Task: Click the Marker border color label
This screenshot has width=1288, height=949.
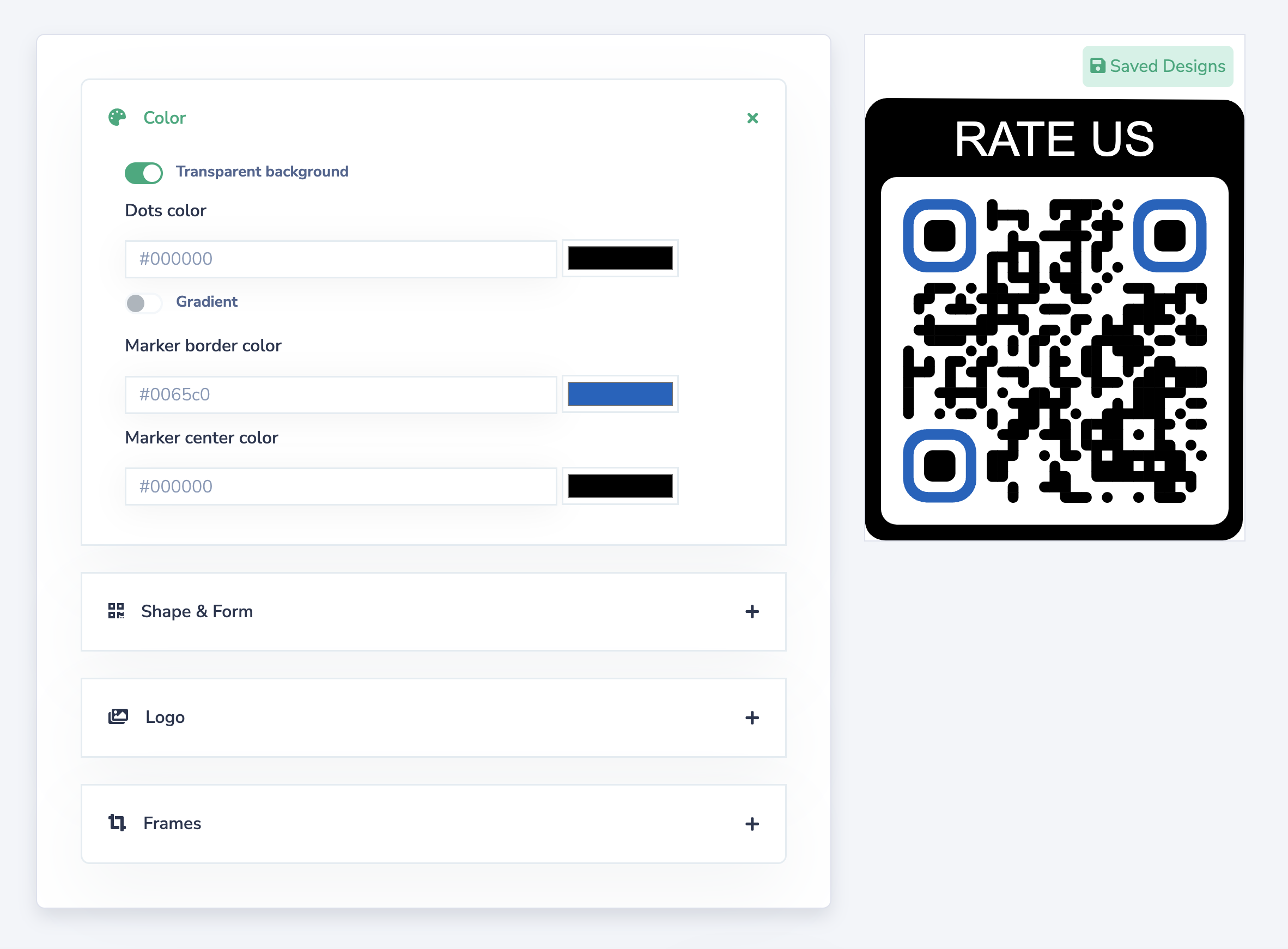Action: pos(203,345)
